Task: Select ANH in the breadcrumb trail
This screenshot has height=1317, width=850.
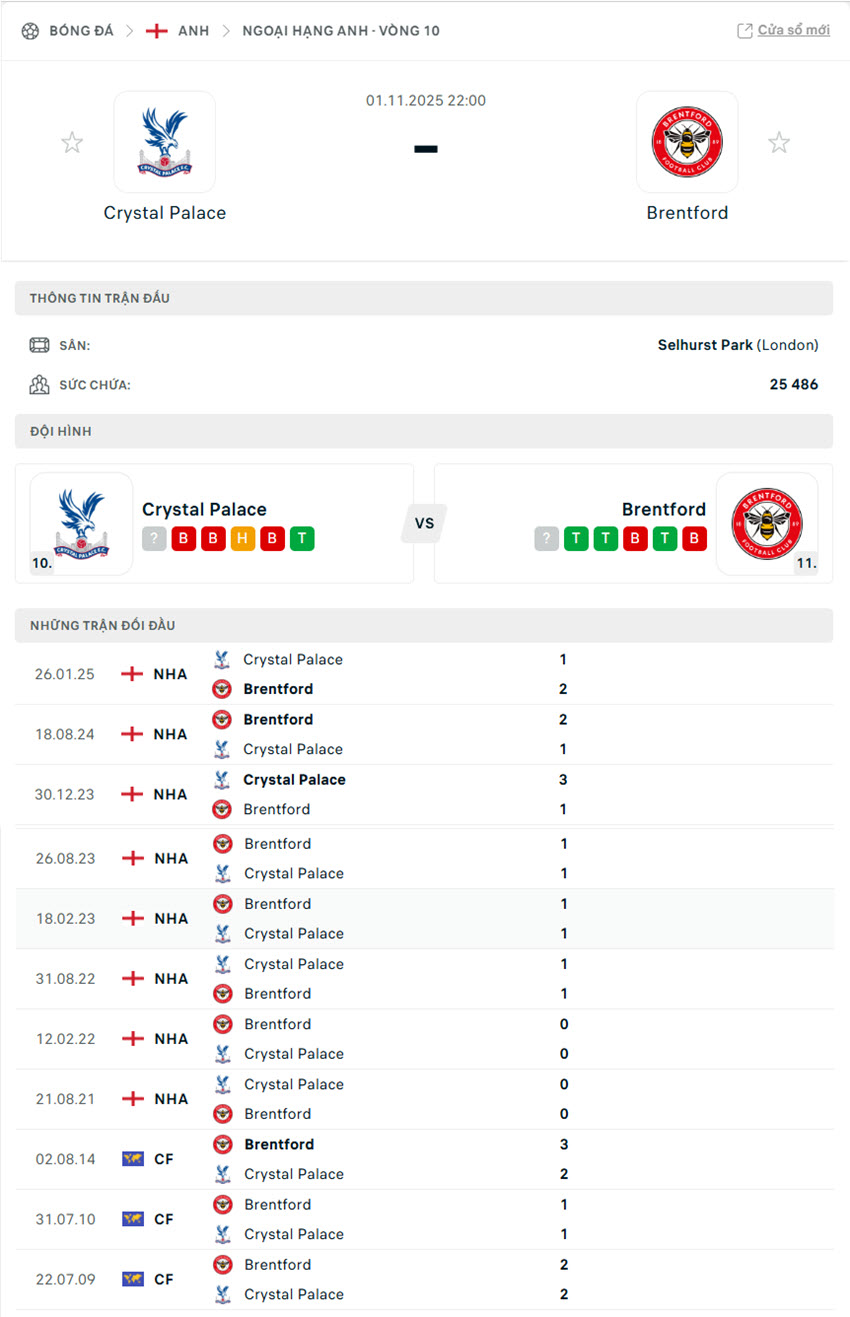Action: click(194, 30)
